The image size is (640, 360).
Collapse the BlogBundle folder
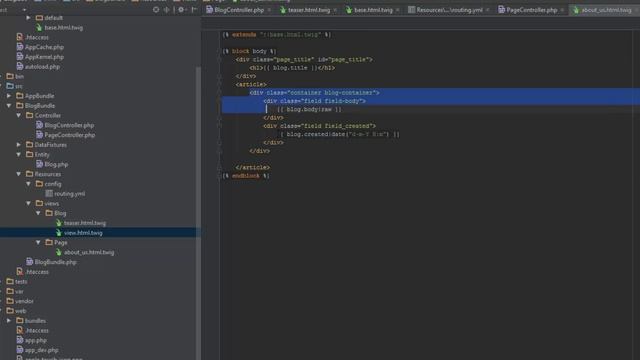[9, 106]
